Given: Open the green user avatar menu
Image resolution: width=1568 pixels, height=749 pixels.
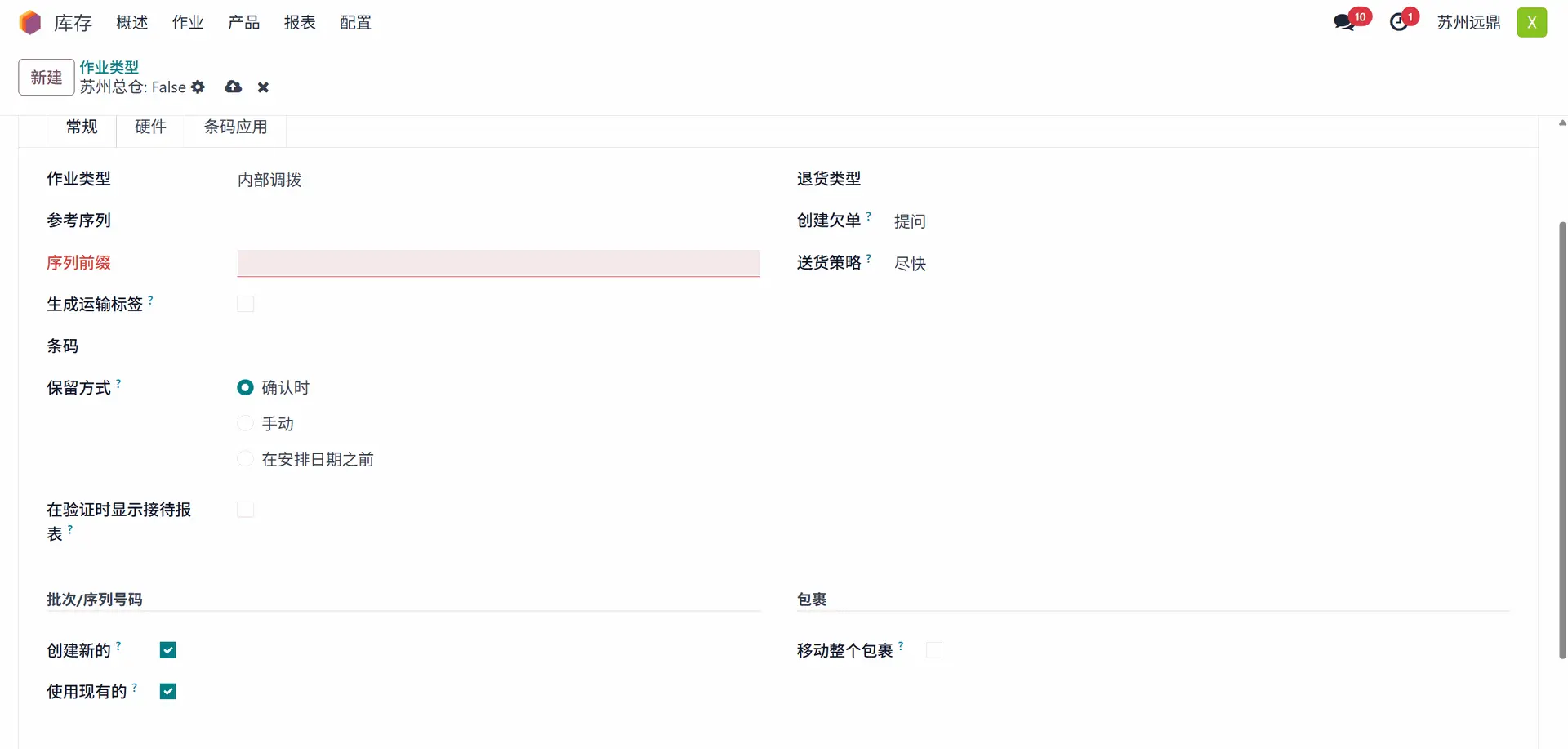Looking at the screenshot, I should click(x=1531, y=22).
